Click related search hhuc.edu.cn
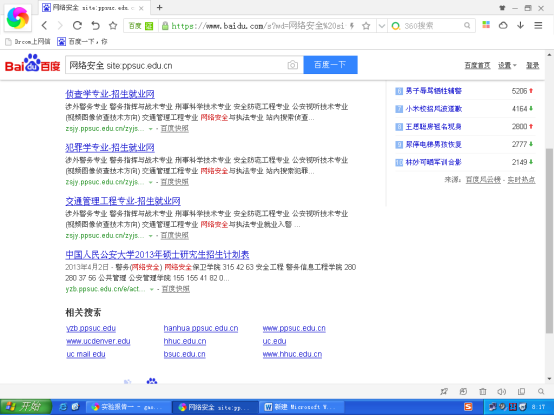Viewport: 554px width, 416px height. [x=185, y=341]
